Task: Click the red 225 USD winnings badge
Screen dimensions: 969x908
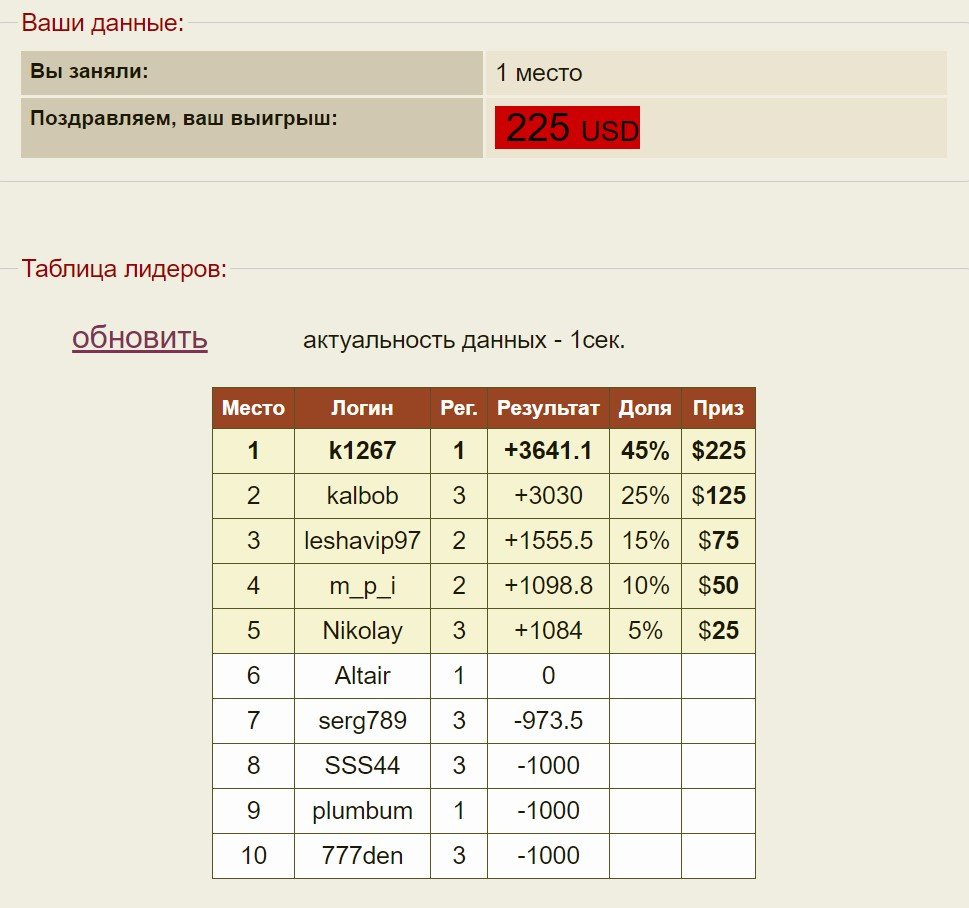Action: tap(567, 128)
